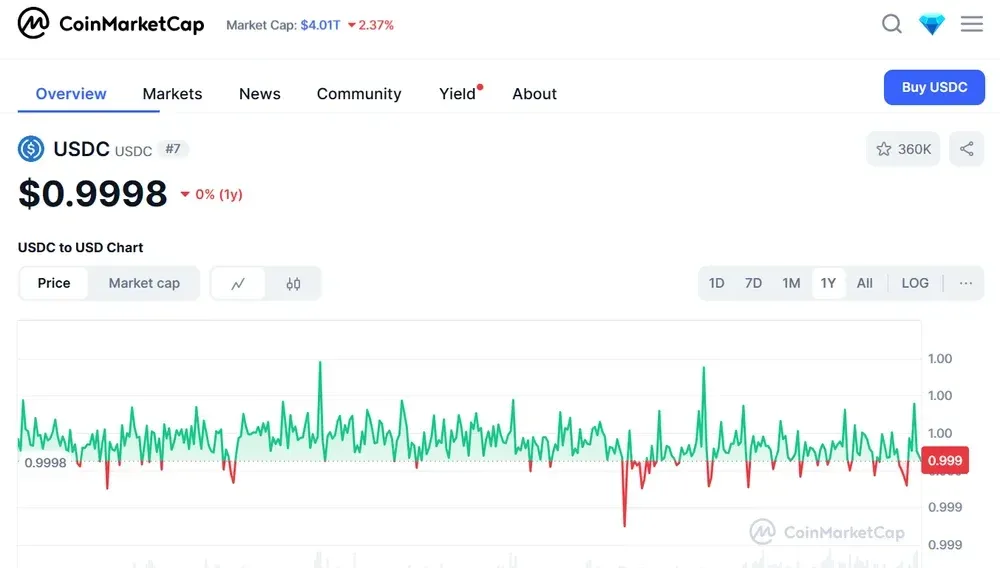The image size is (1000, 568).
Task: Go to the About tab
Action: point(534,94)
